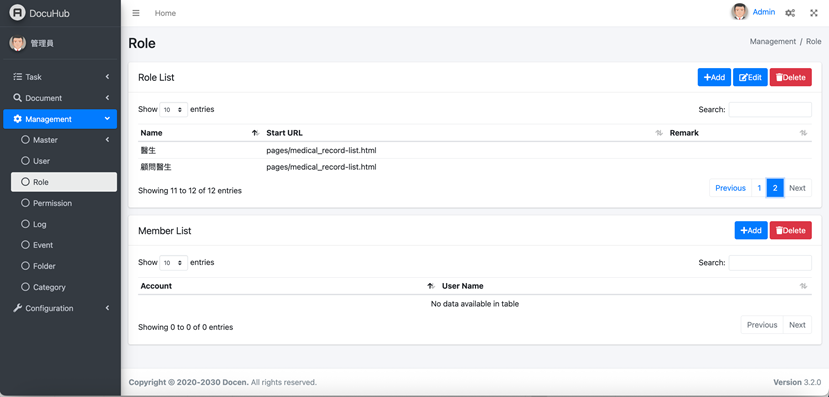Click the red Delete button in Role List

pos(790,77)
